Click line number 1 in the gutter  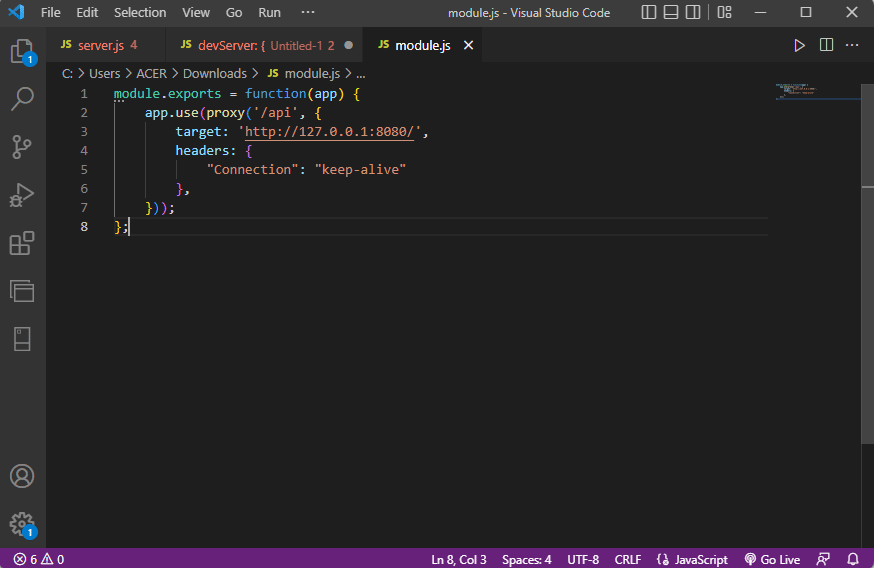click(84, 94)
